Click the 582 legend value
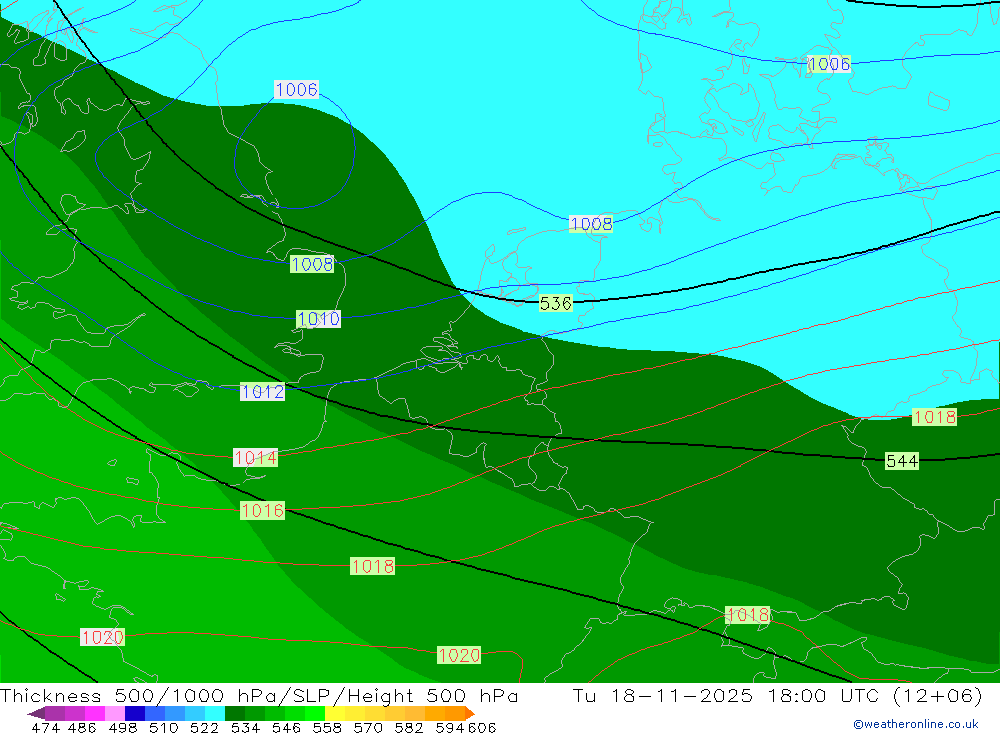The image size is (1000, 733). [x=408, y=727]
